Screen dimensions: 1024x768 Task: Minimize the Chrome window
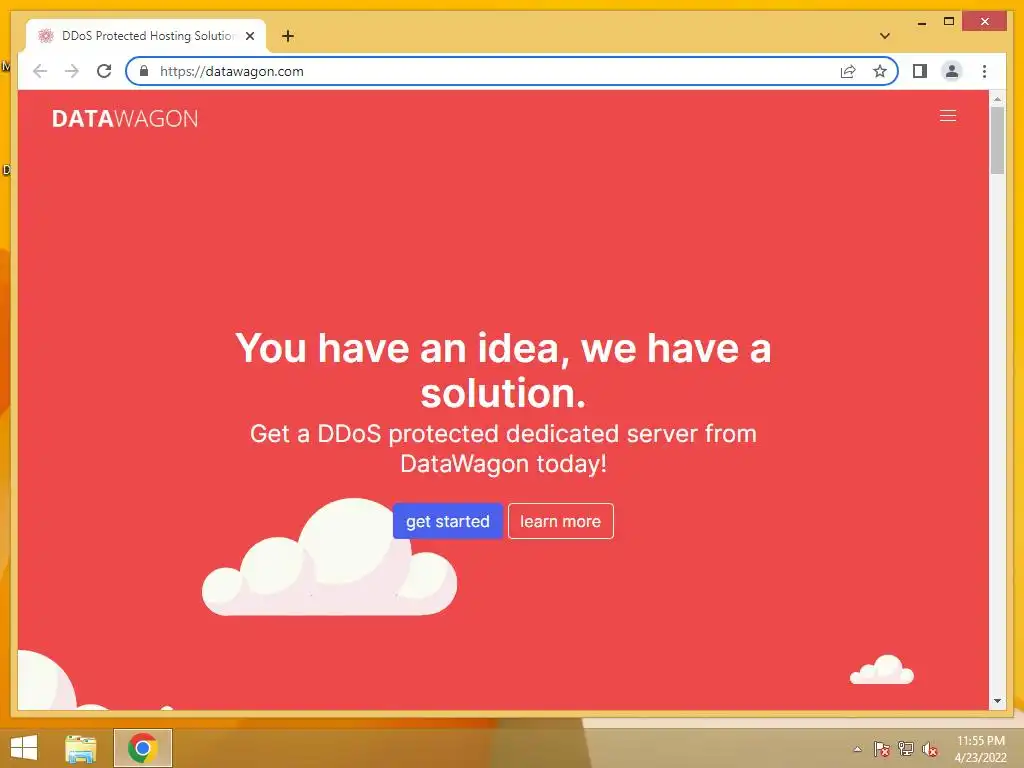click(921, 22)
